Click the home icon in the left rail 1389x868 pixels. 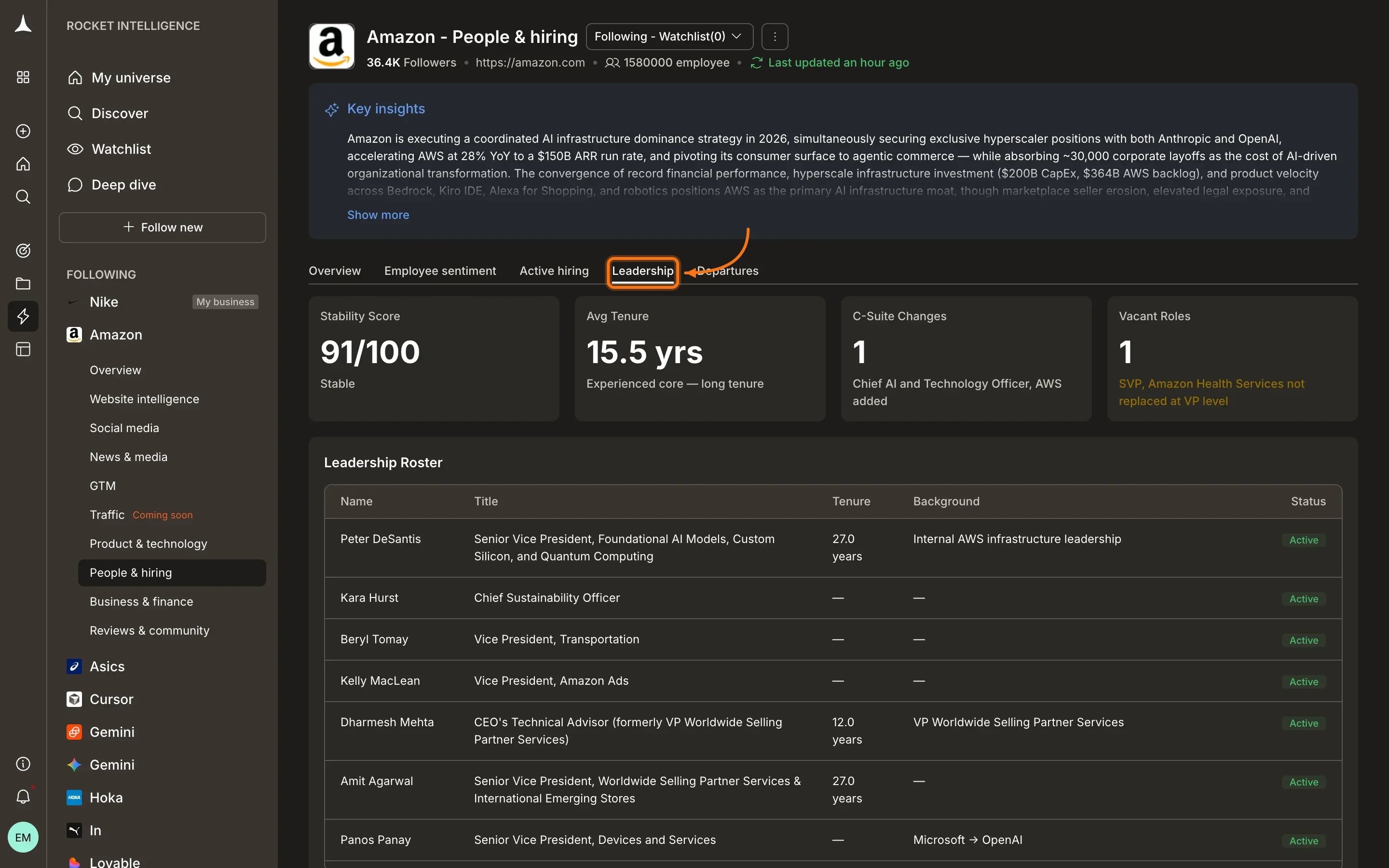(23, 164)
